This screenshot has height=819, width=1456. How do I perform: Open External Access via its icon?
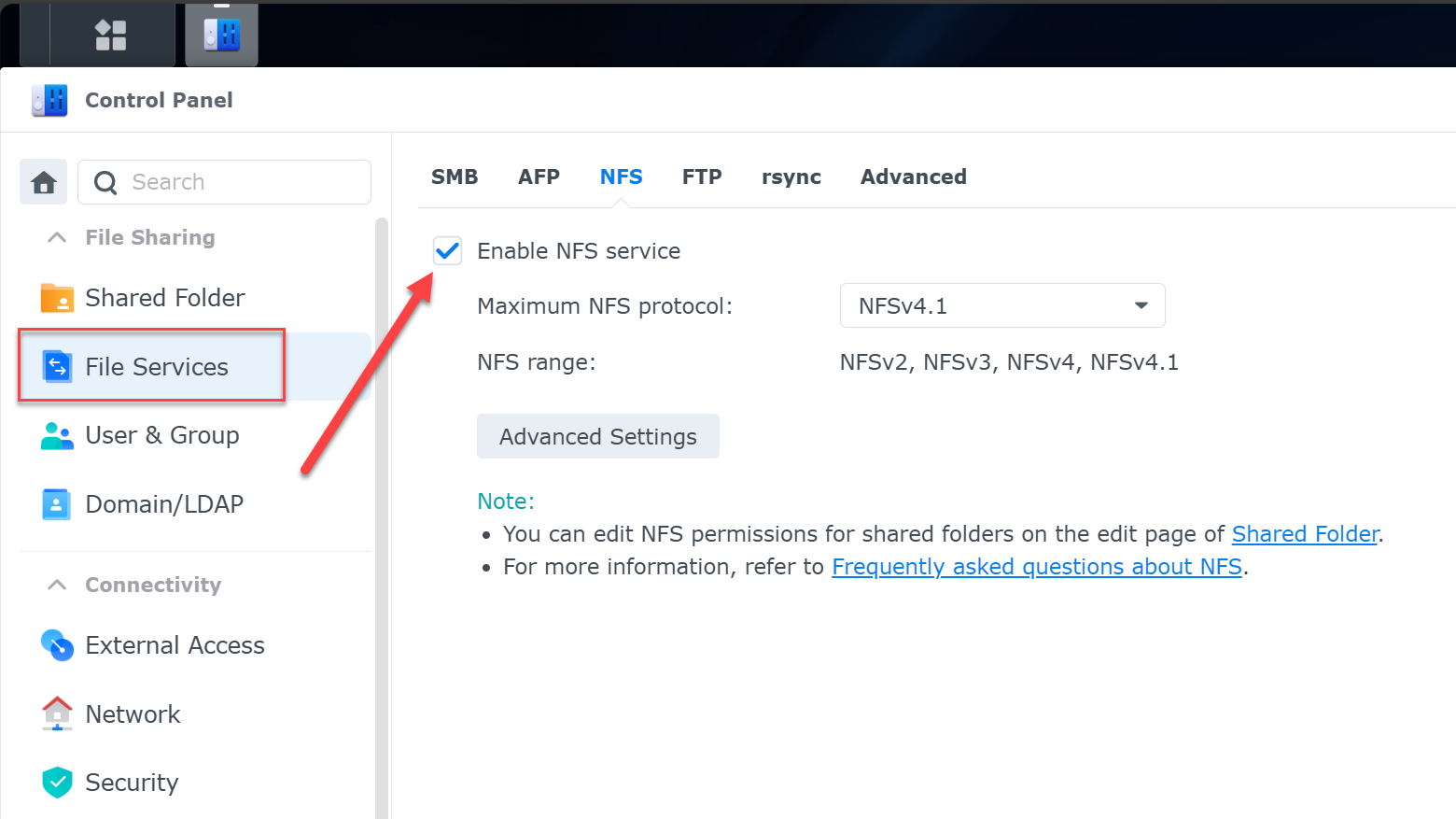tap(57, 645)
